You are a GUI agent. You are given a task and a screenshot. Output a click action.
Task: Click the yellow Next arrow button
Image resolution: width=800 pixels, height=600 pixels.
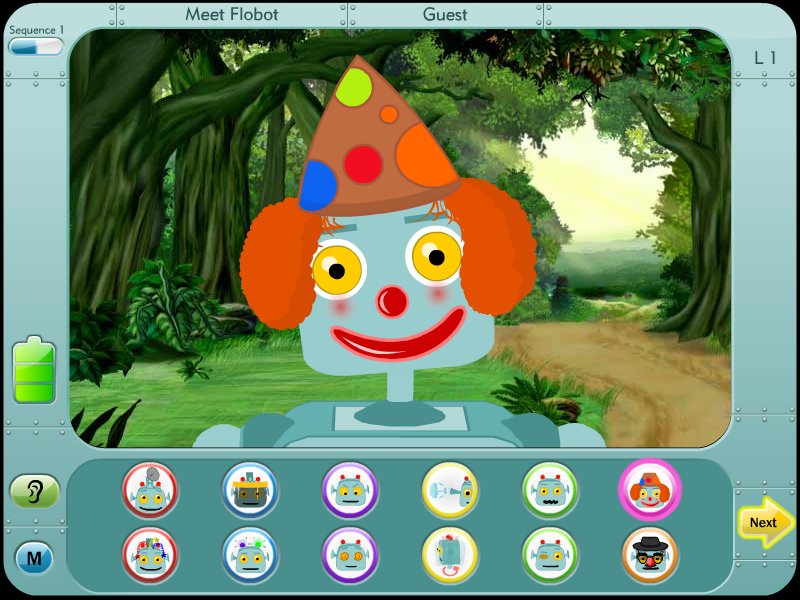pos(765,522)
